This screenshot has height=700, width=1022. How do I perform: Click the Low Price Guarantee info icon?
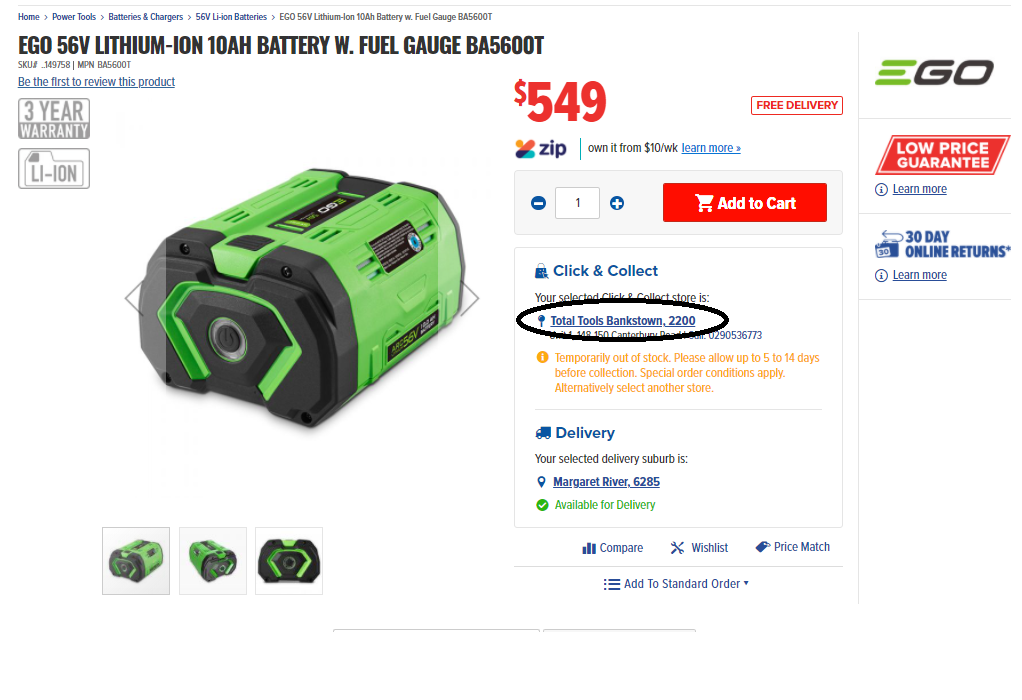pyautogui.click(x=881, y=190)
